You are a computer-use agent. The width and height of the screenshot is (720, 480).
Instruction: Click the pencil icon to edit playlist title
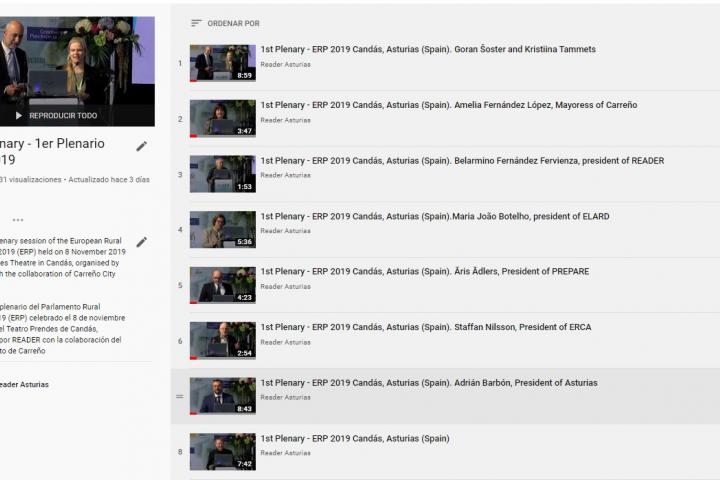[142, 146]
